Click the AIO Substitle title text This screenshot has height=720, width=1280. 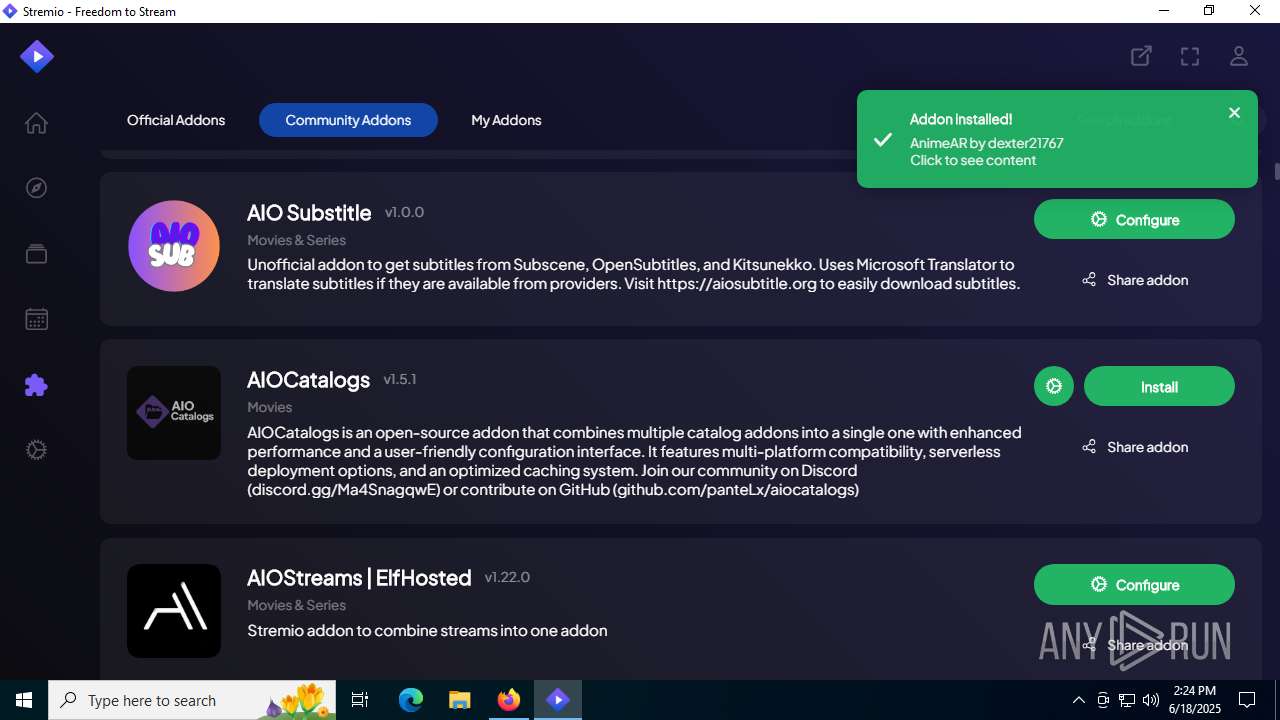309,213
